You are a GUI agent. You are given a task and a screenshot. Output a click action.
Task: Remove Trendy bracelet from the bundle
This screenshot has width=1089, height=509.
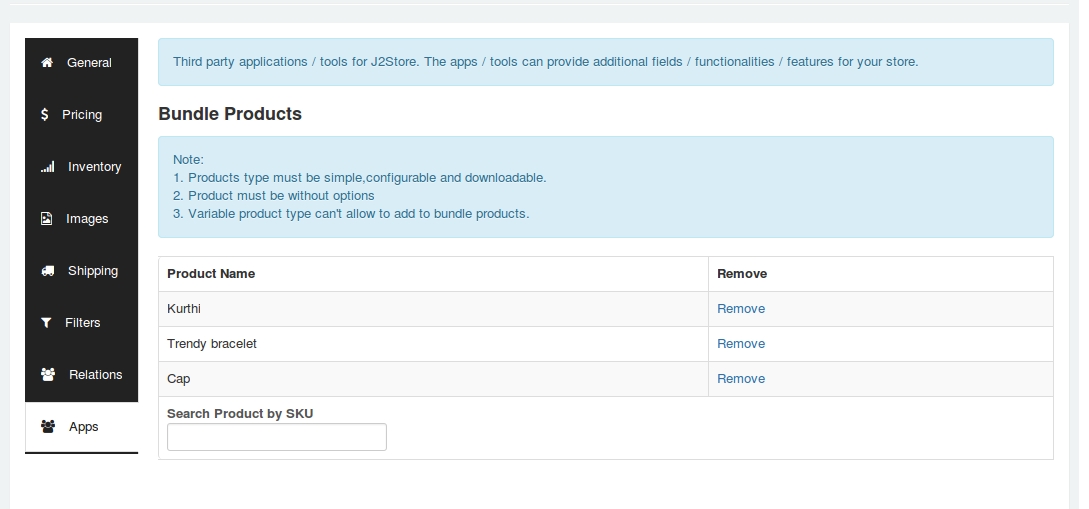pos(740,344)
